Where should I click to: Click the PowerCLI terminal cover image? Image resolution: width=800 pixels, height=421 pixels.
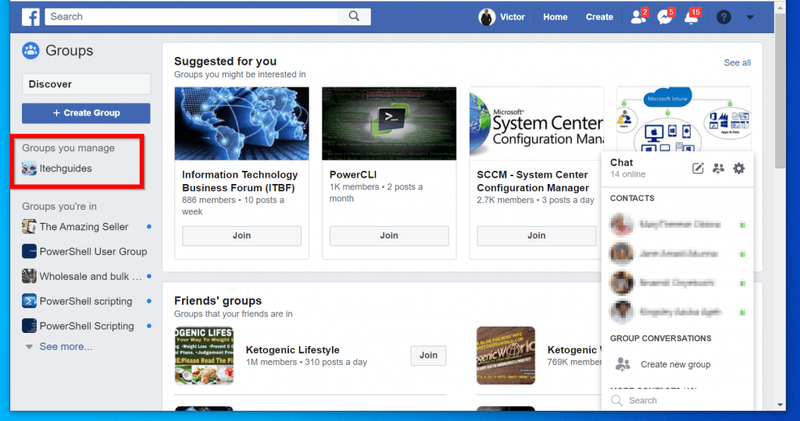(389, 123)
